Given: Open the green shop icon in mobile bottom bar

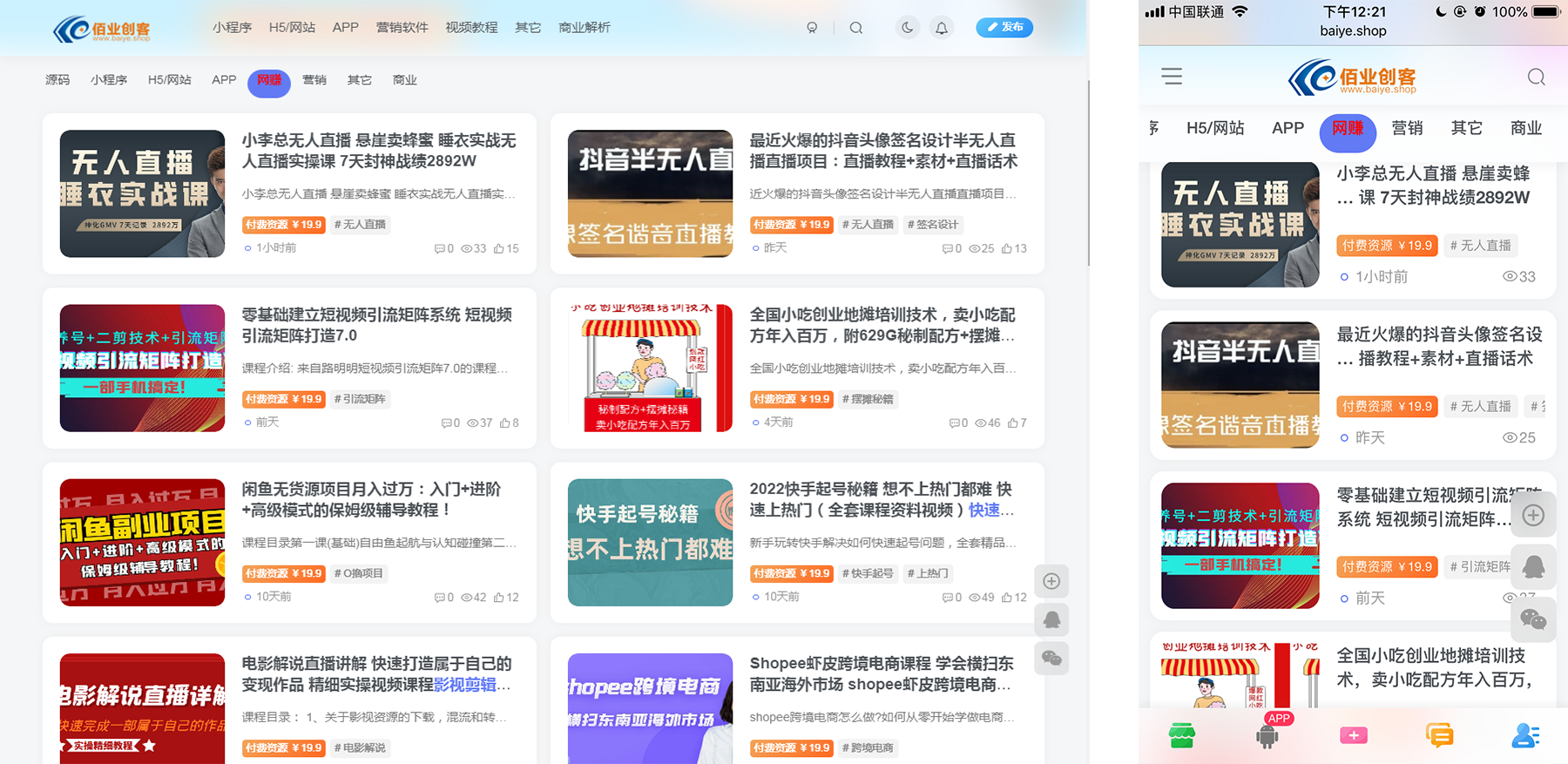Looking at the screenshot, I should tap(1181, 735).
